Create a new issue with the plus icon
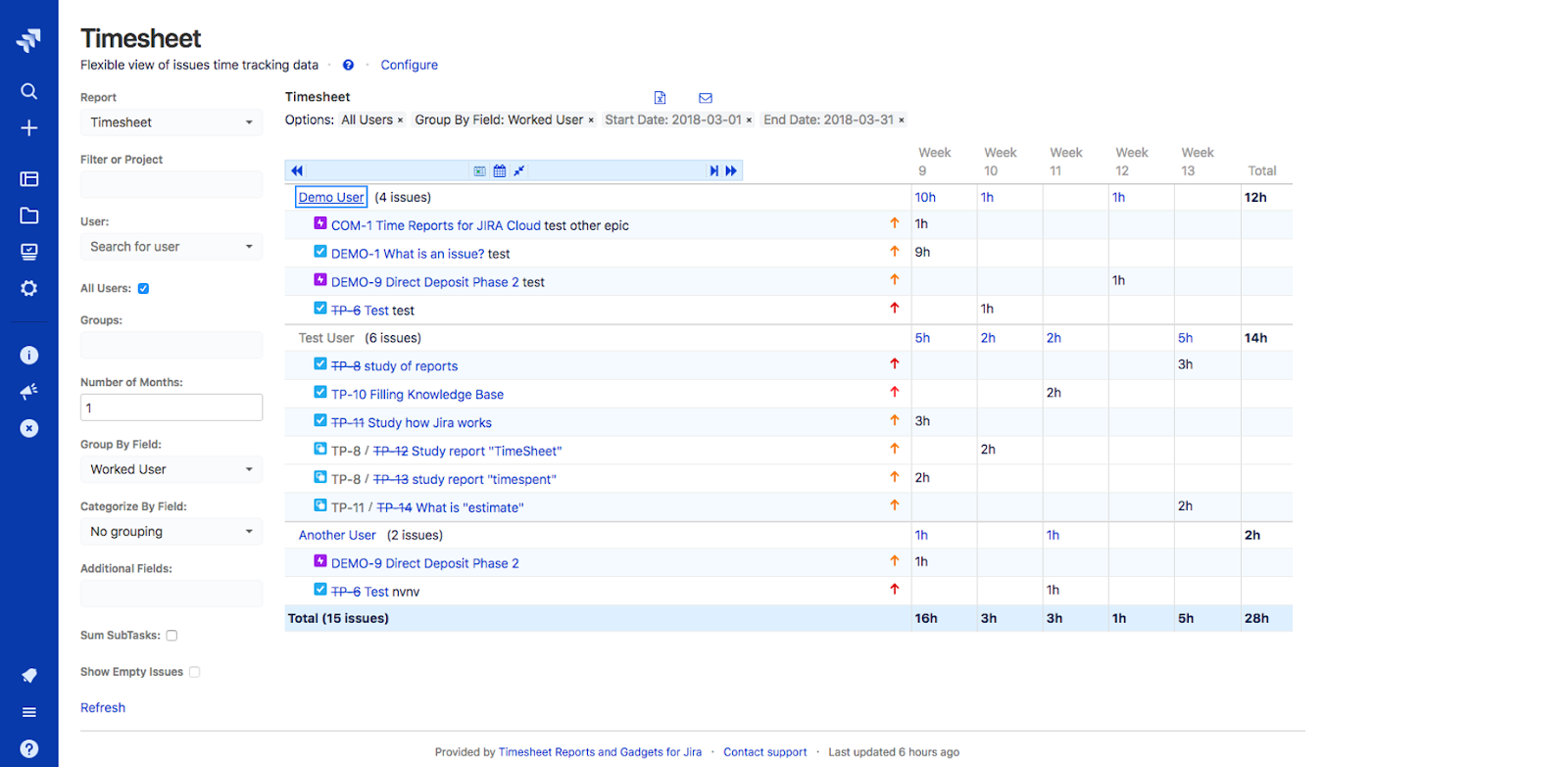 [29, 128]
